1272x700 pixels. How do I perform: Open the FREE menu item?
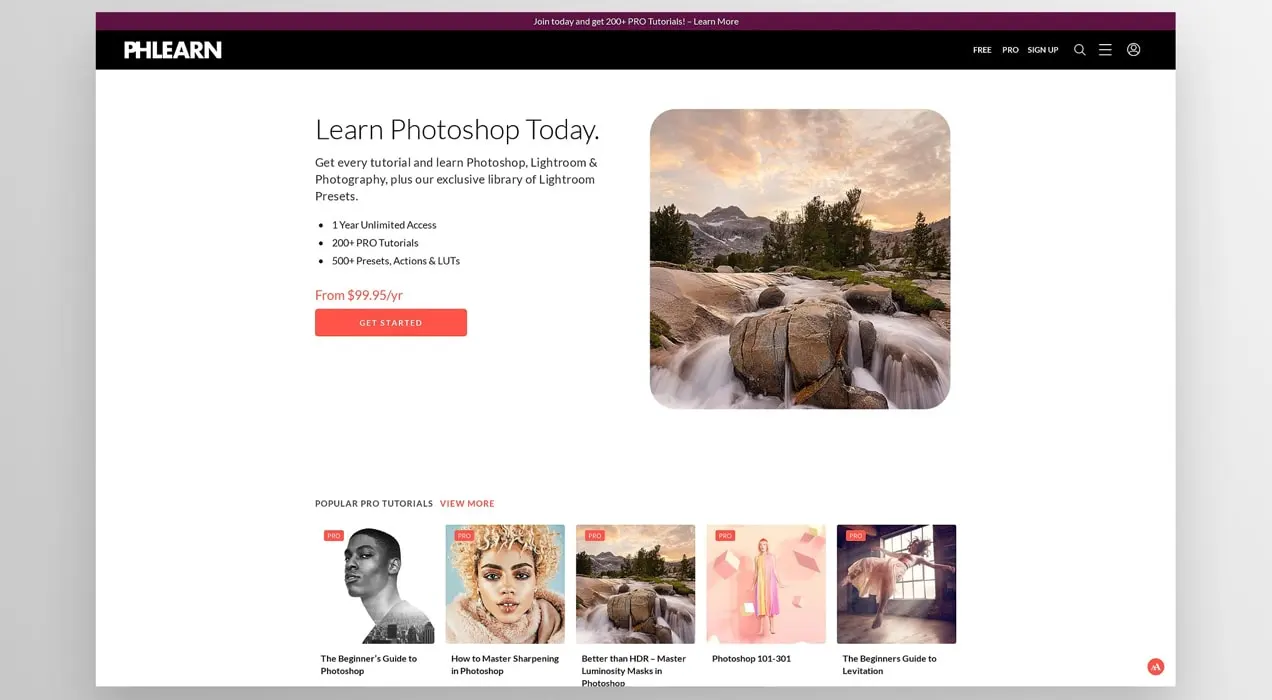(982, 50)
